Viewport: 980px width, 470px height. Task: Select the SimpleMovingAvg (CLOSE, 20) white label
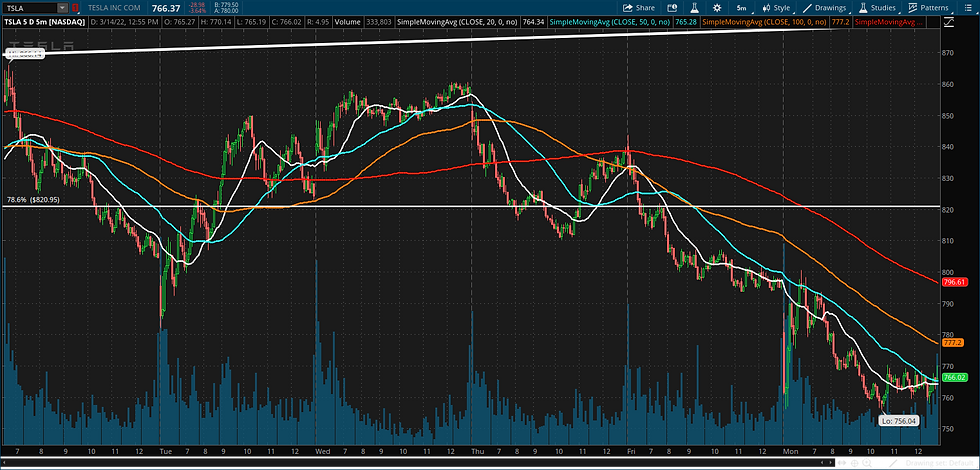click(459, 22)
